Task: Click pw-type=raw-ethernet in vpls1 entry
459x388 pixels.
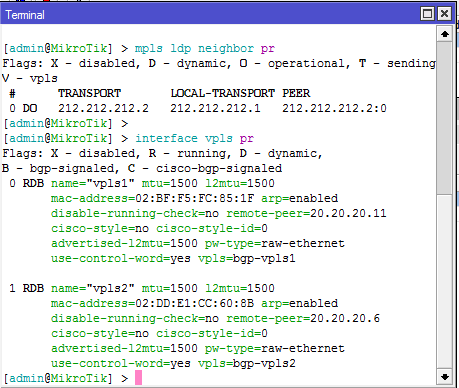Action: click(x=275, y=244)
